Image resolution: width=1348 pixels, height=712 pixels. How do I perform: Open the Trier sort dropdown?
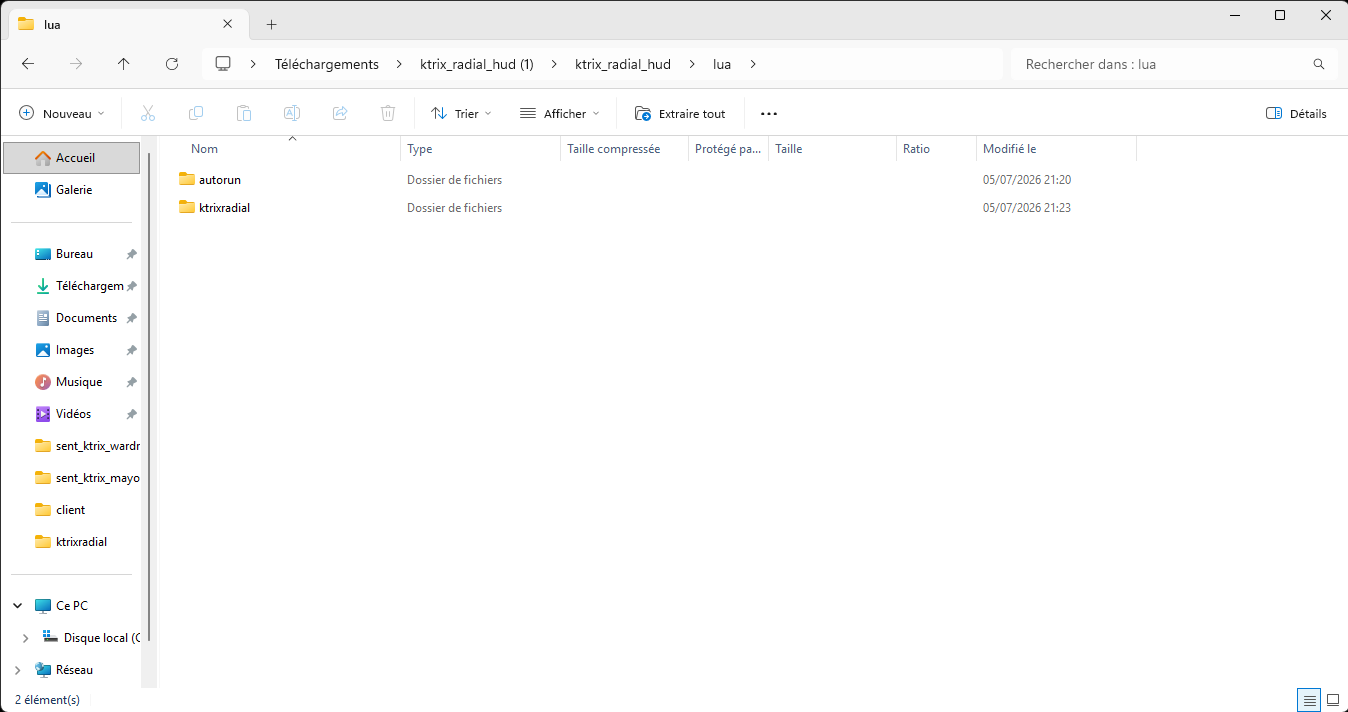click(461, 114)
